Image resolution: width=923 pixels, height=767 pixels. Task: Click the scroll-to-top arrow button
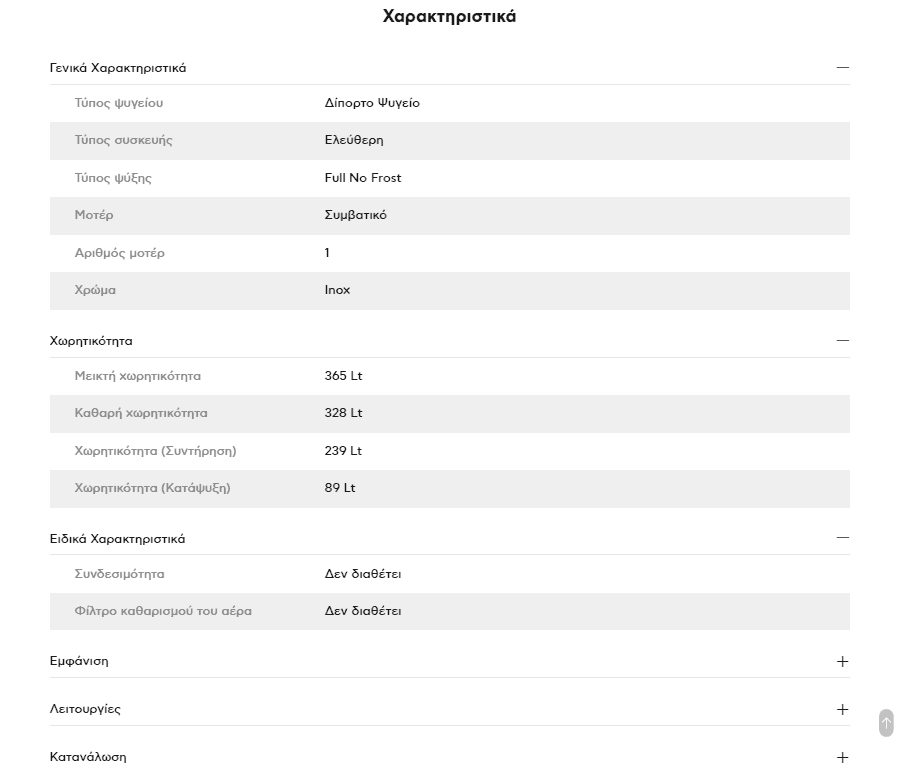(x=886, y=723)
